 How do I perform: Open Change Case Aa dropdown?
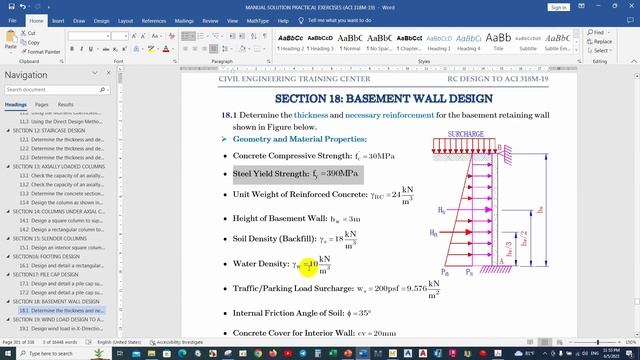pos(156,36)
